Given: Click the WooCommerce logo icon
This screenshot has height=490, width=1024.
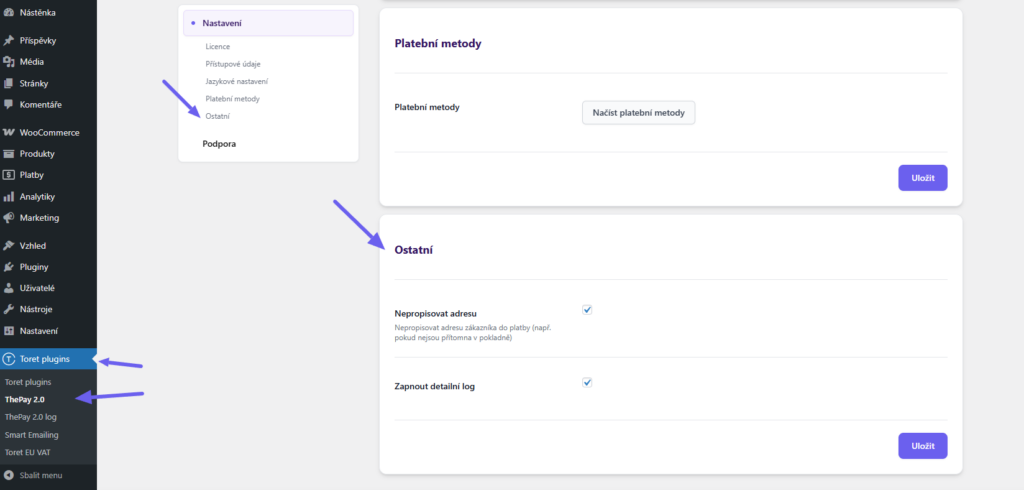Looking at the screenshot, I should (x=8, y=133).
